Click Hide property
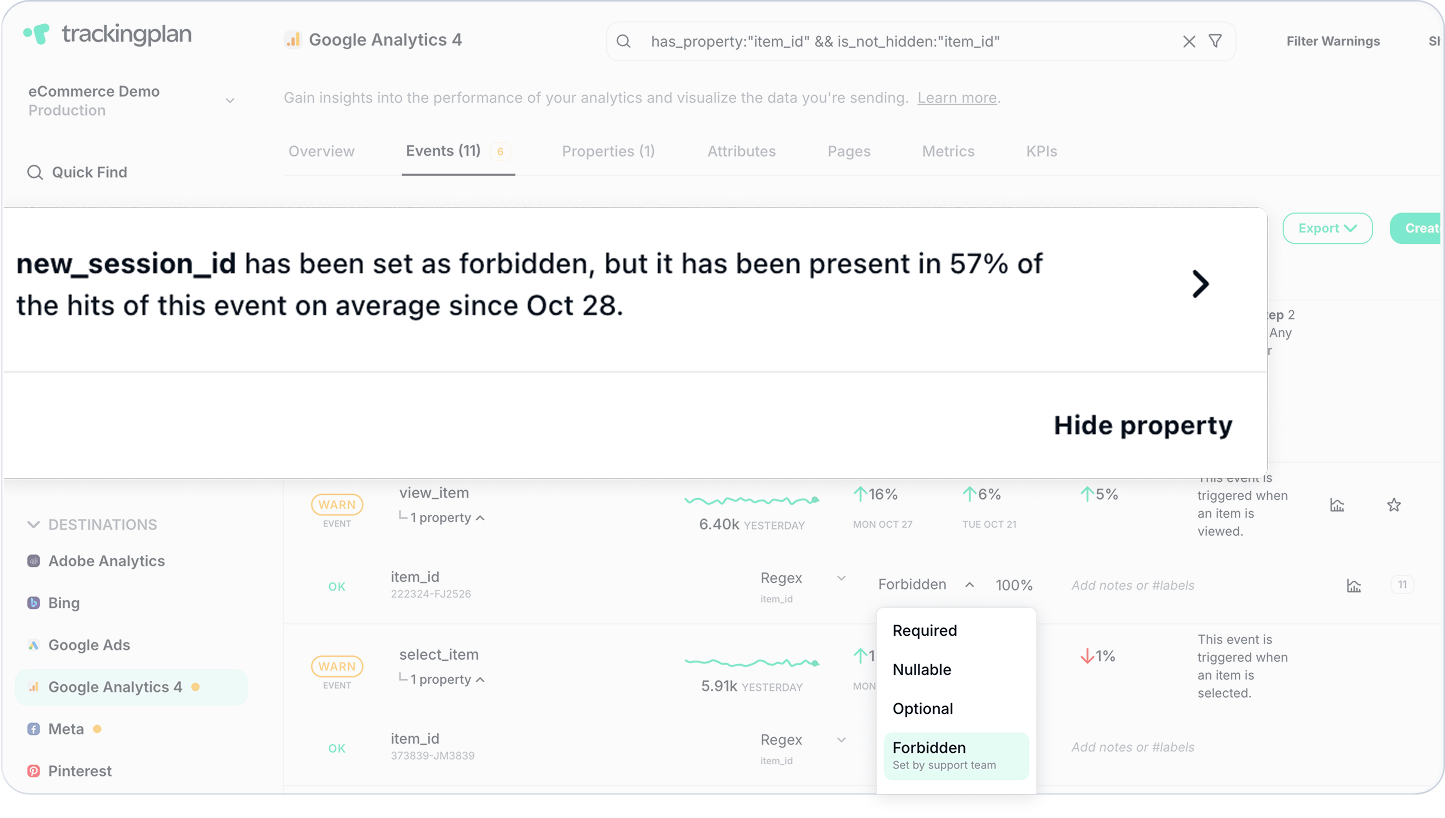Screen dimensions: 1445x818 [1143, 425]
